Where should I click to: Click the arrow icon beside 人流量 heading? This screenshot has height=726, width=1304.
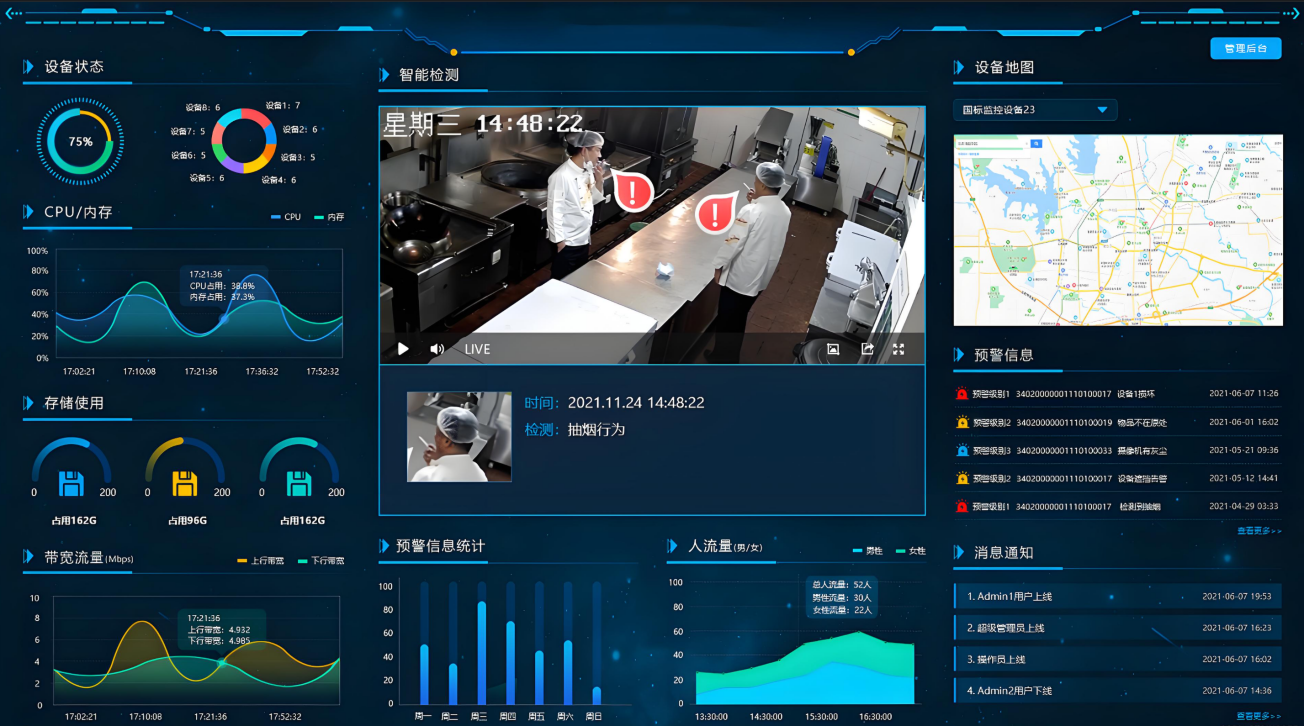point(673,546)
